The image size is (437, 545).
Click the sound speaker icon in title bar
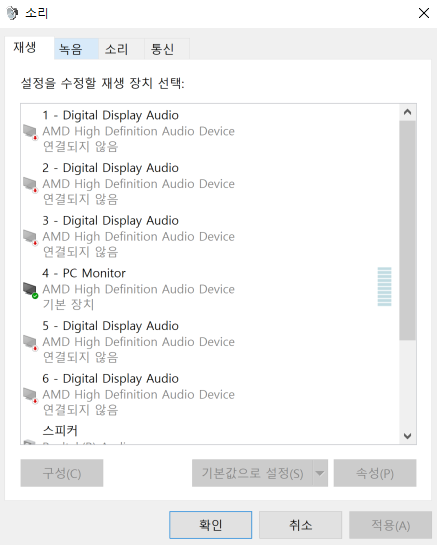click(12, 13)
